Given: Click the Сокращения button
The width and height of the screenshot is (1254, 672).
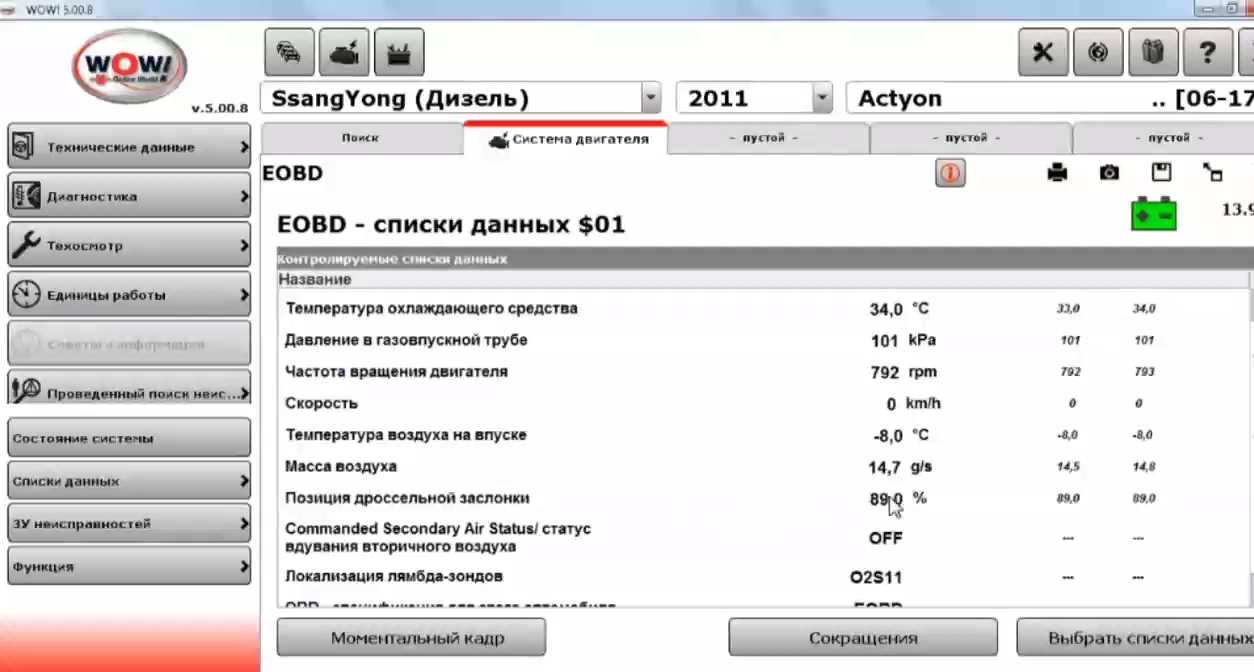Looking at the screenshot, I should point(863,637).
